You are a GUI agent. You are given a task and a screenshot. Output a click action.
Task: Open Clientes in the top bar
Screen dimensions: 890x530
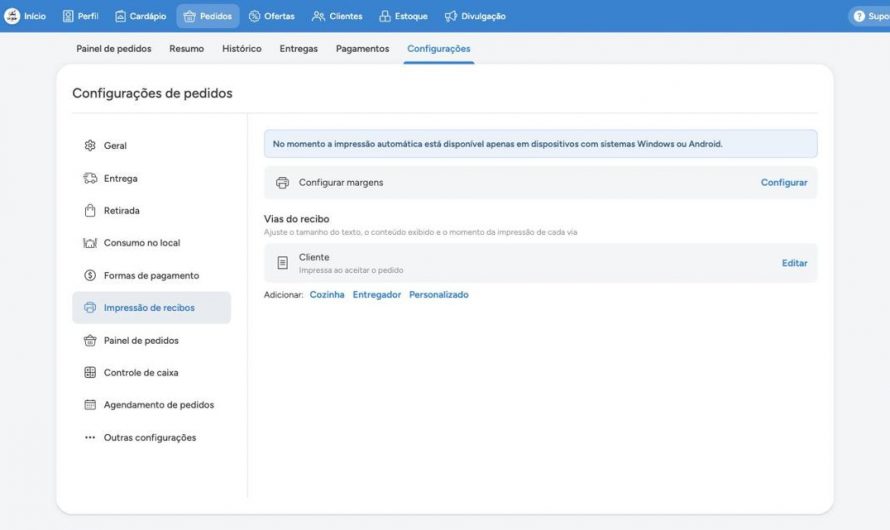click(x=337, y=16)
